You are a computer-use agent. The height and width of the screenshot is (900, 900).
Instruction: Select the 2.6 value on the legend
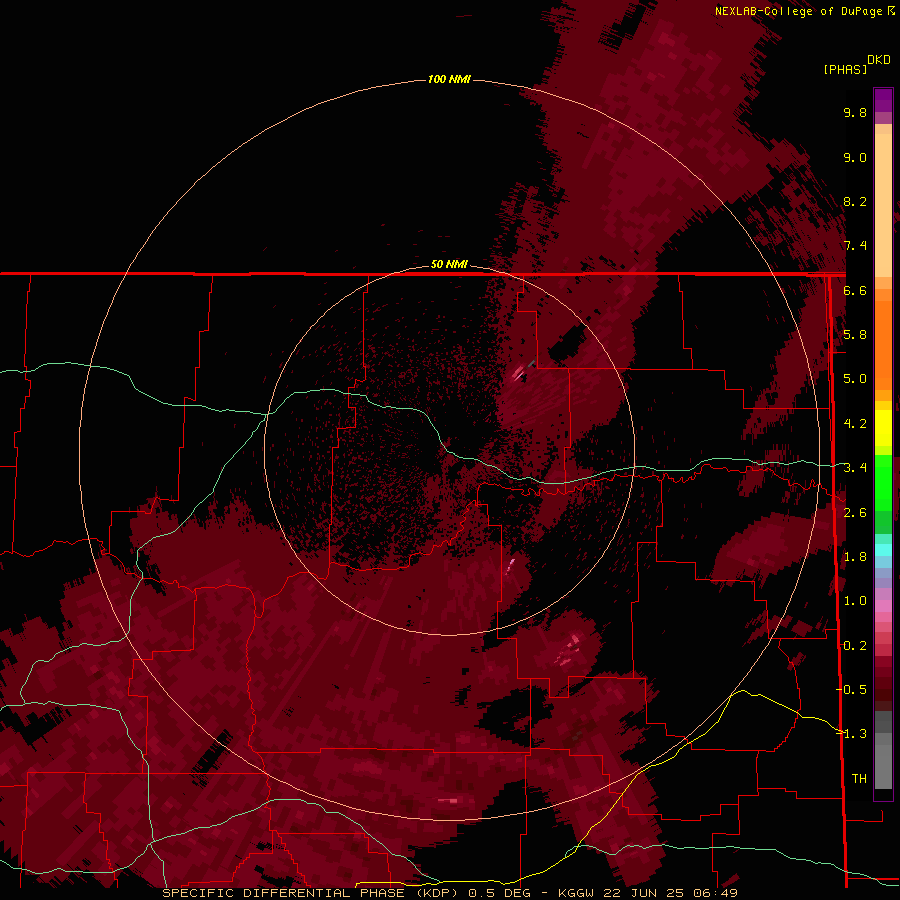(x=855, y=513)
